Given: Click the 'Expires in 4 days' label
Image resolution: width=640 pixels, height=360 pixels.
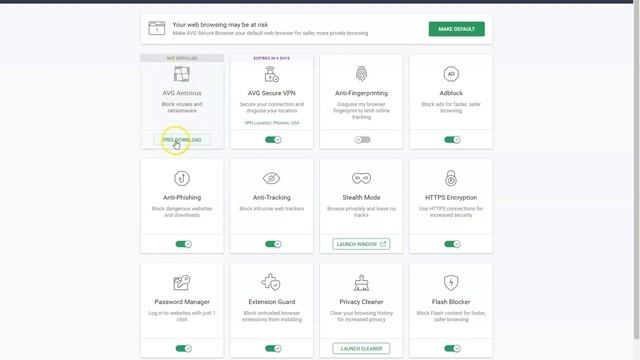Looking at the screenshot, I should 271,58.
